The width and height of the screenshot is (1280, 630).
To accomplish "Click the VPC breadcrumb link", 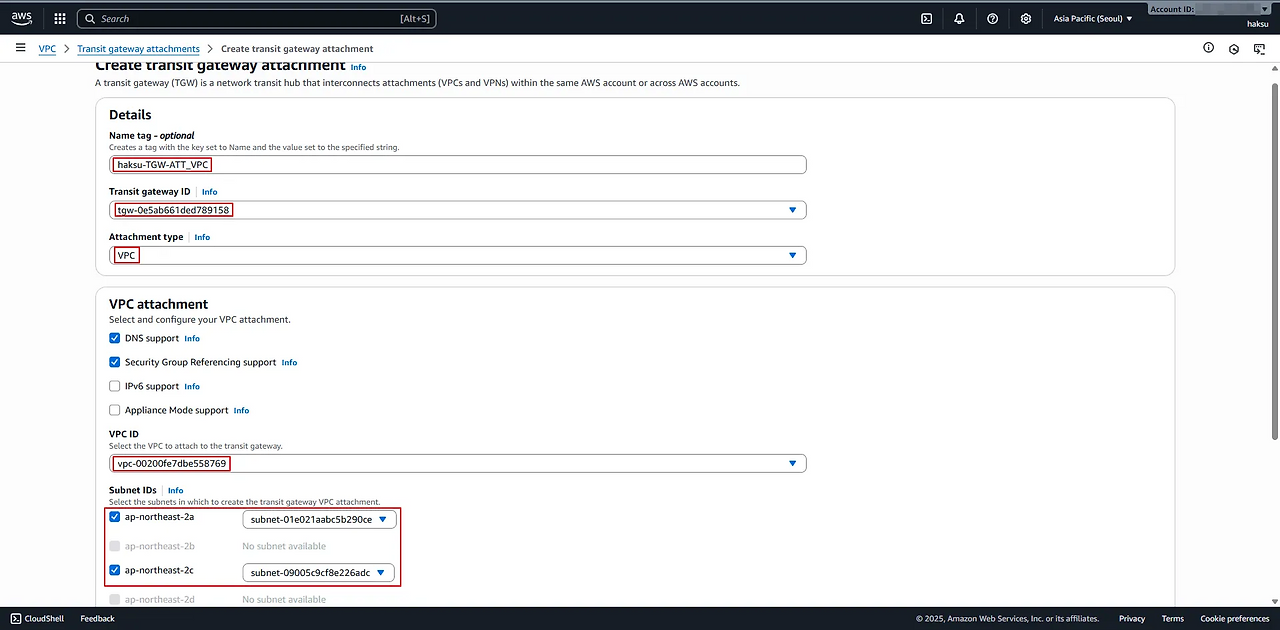I will click(x=47, y=48).
